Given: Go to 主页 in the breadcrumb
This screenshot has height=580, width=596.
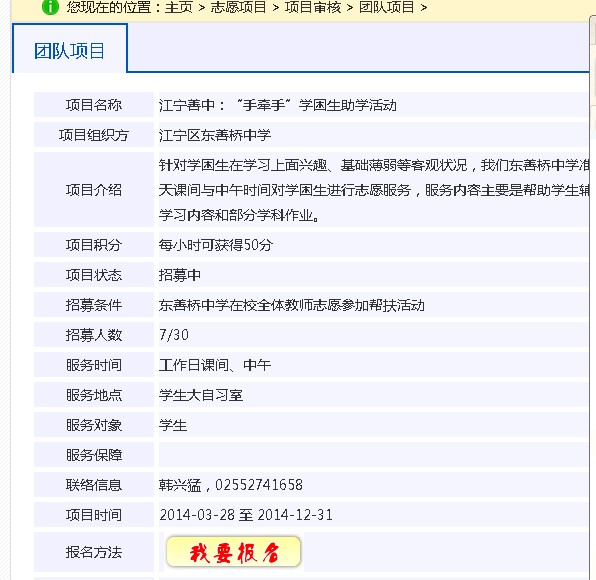Looking at the screenshot, I should (x=179, y=7).
